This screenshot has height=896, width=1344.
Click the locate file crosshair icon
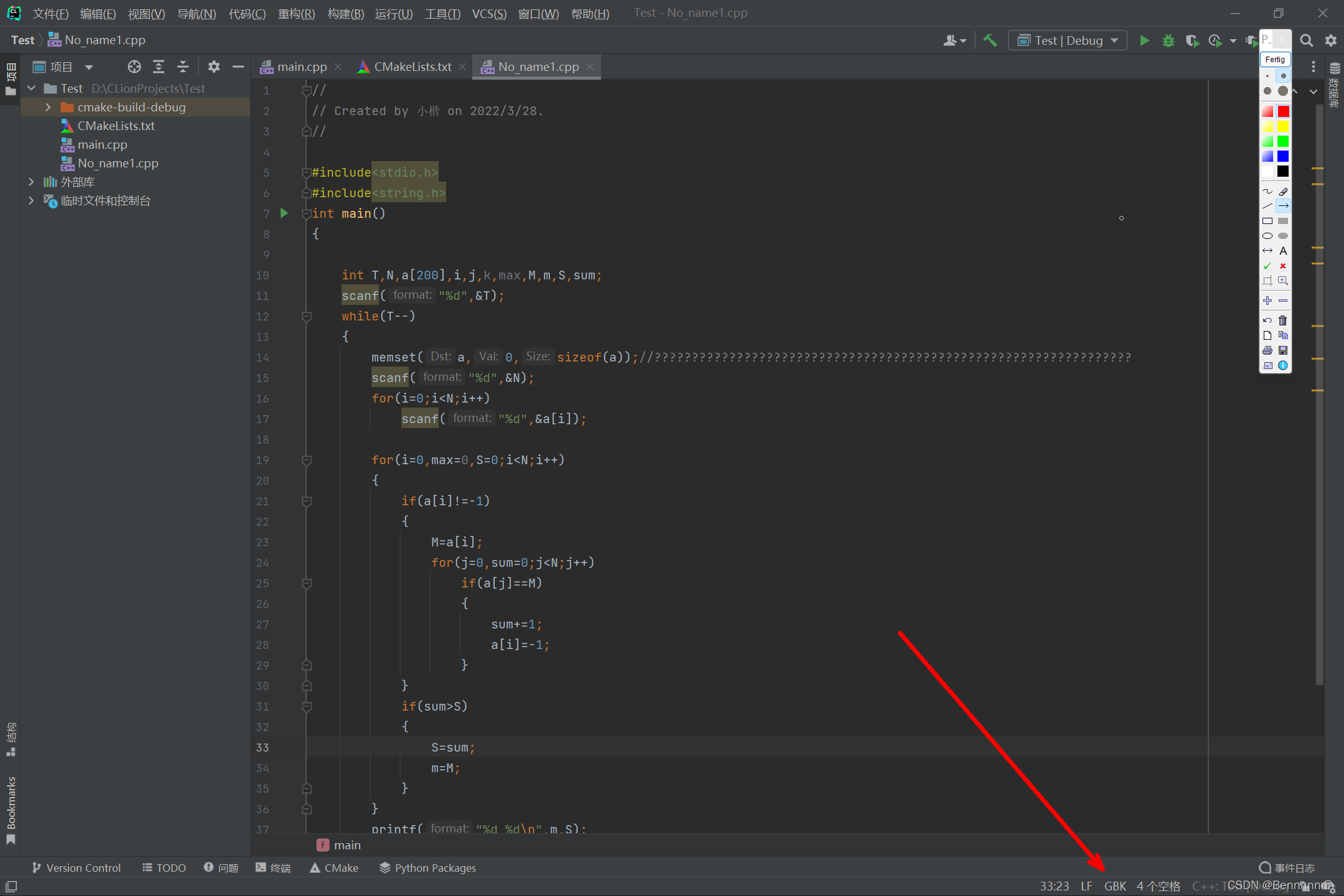tap(134, 67)
